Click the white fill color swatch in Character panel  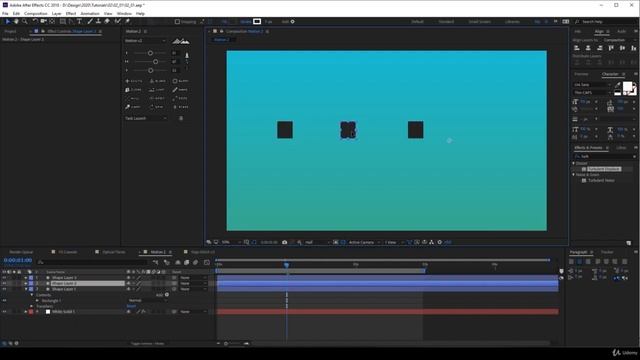pos(627,87)
